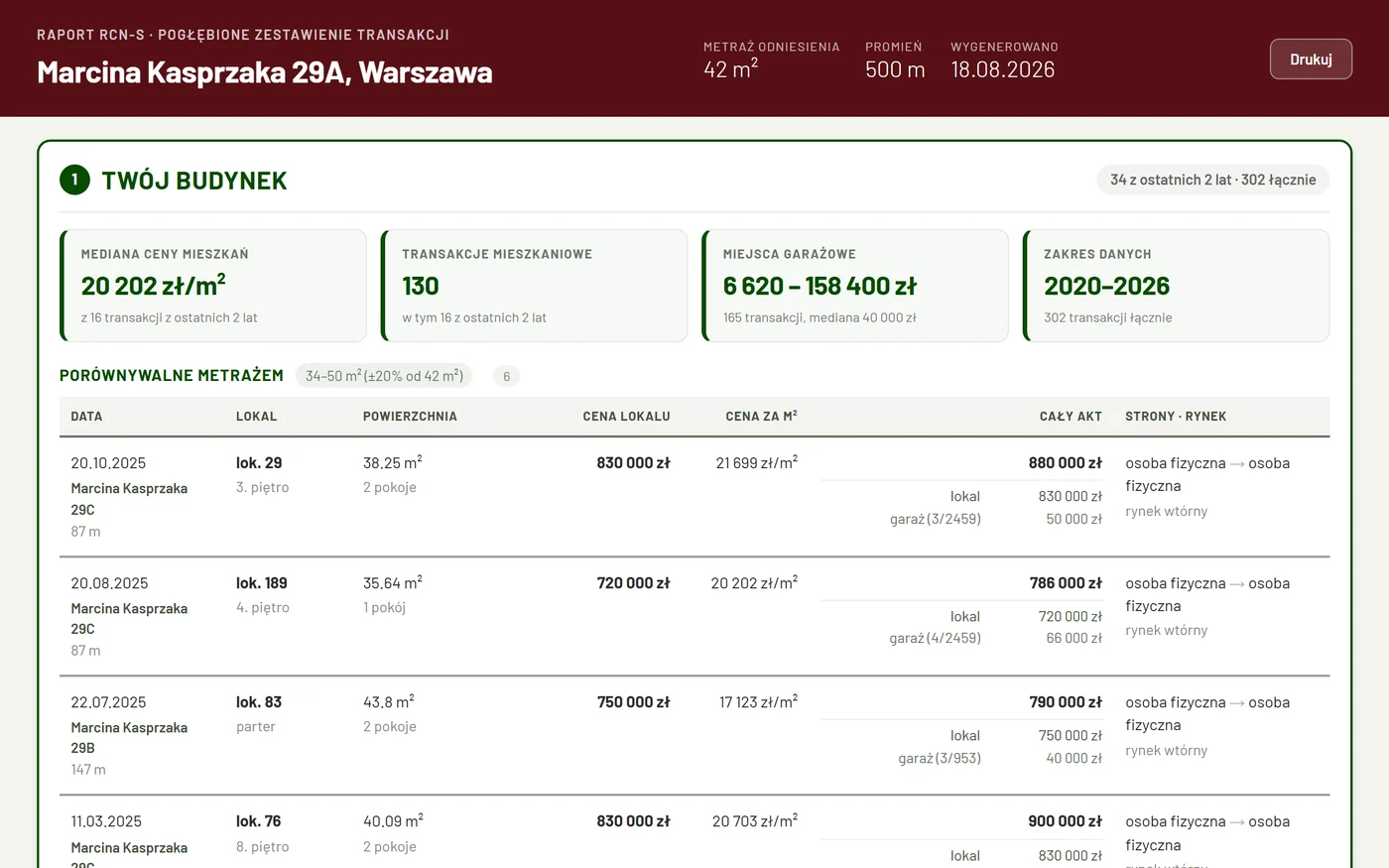
Task: Click the date 20.08.2025
Action: click(x=109, y=583)
